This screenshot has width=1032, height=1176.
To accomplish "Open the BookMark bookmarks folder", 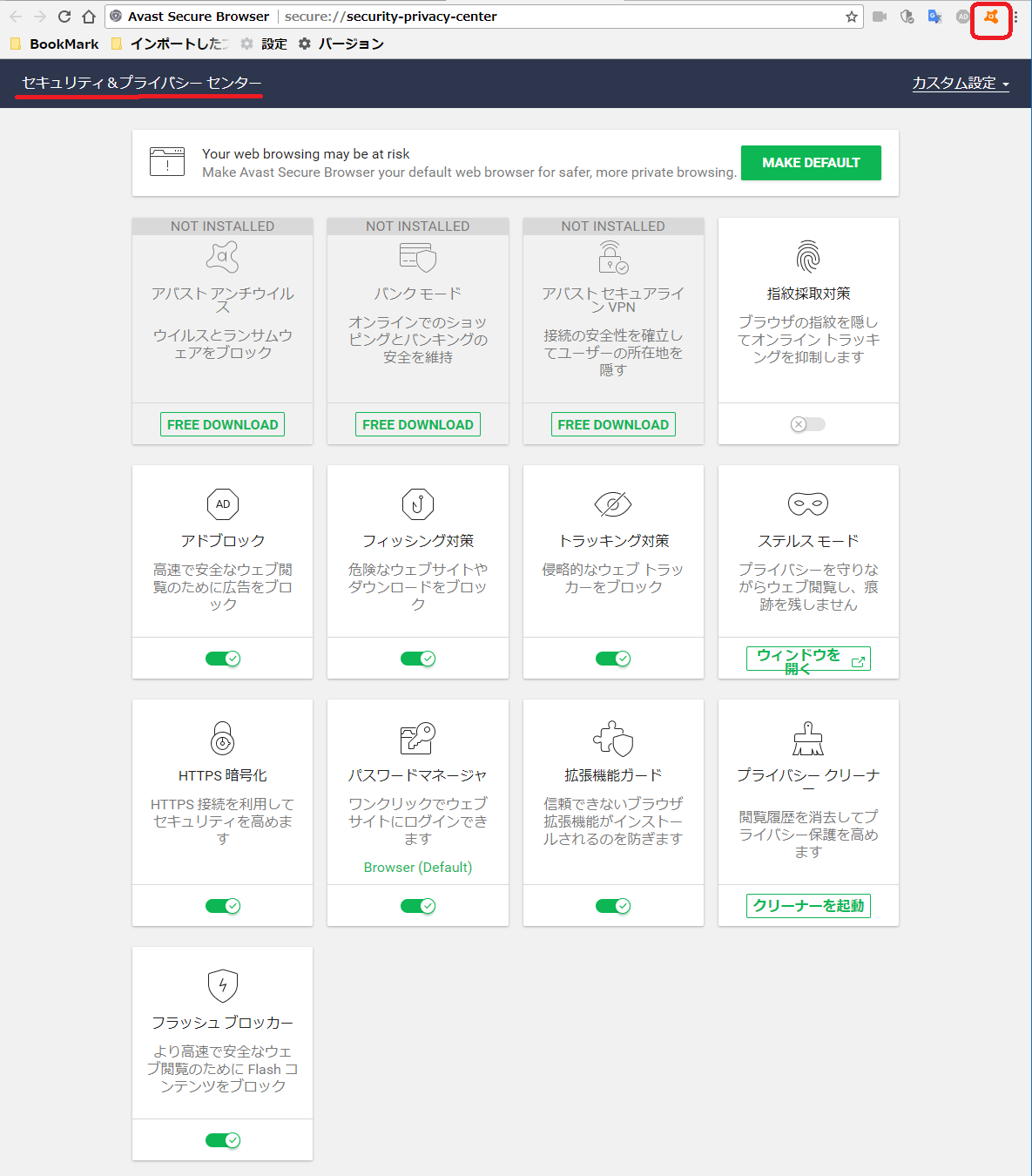I will [54, 44].
